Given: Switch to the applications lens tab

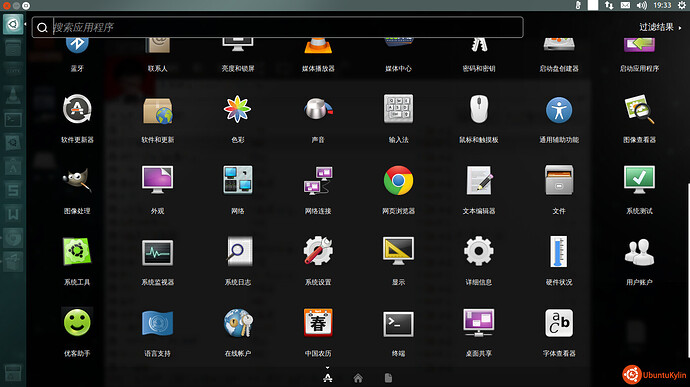Looking at the screenshot, I should point(327,378).
